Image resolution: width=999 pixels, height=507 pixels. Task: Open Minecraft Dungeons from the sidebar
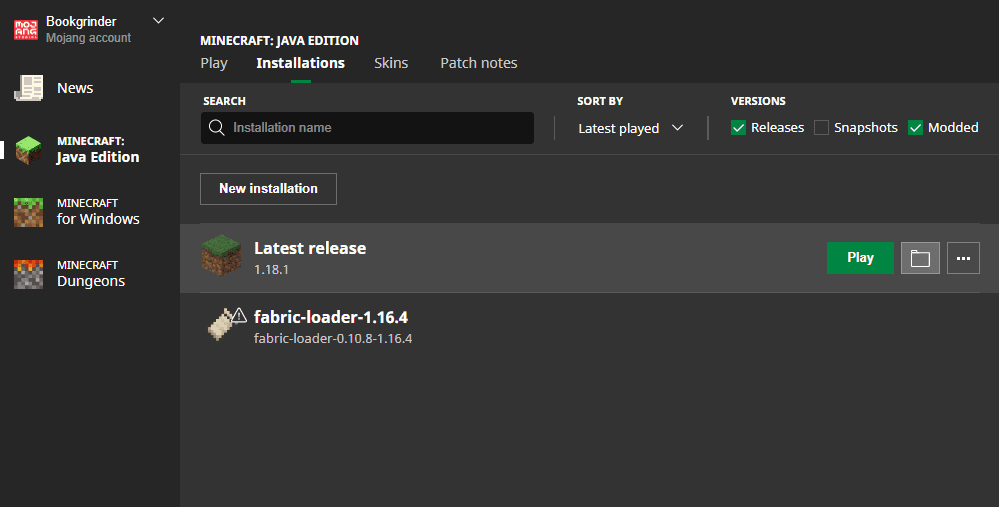pos(70,274)
